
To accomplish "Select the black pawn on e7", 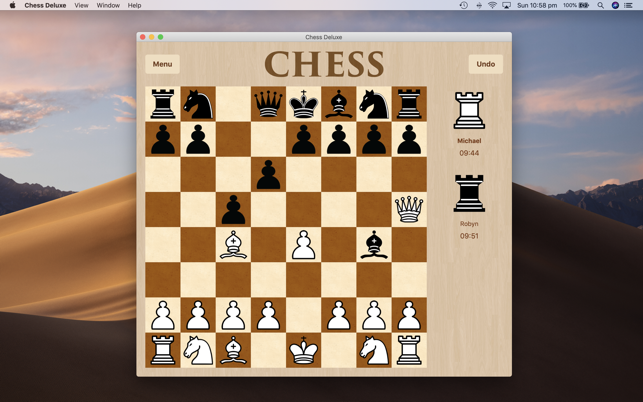I will [303, 139].
